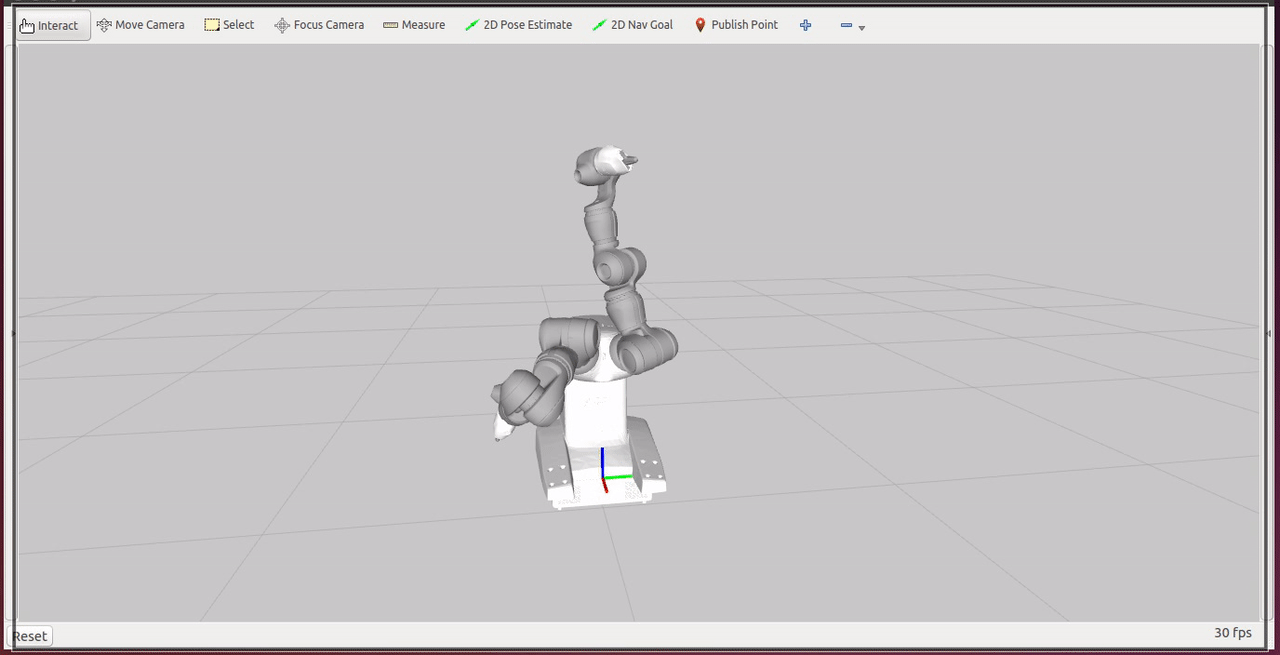
Task: Activate the Move Camera tool
Action: click(x=141, y=25)
